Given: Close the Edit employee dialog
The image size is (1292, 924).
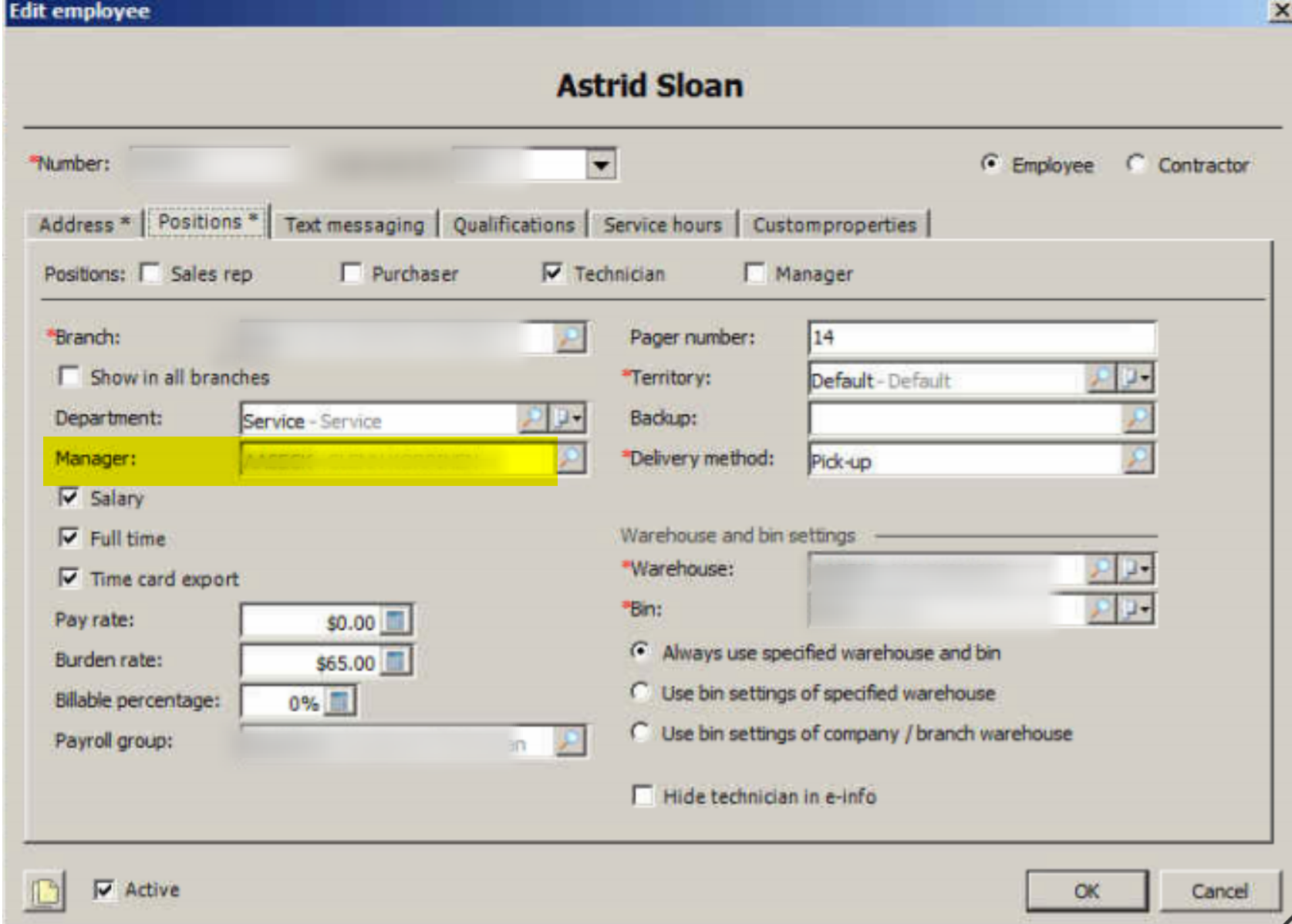Looking at the screenshot, I should tap(1280, 12).
